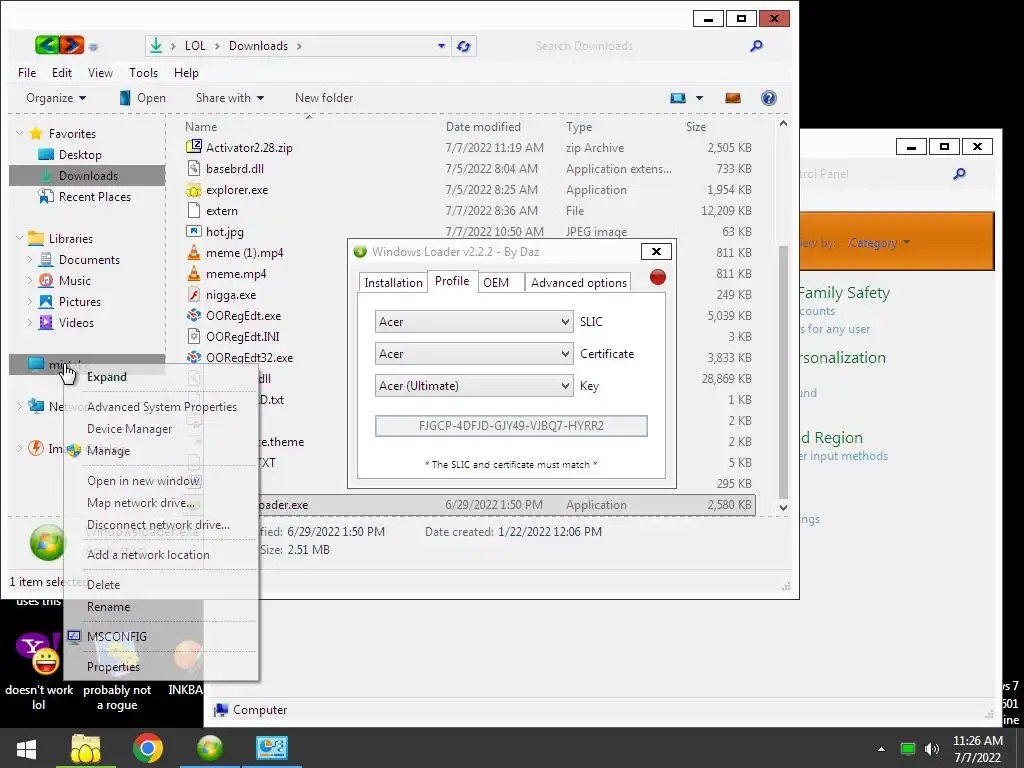This screenshot has height=768, width=1024.
Task: Select the OORegEdt.INI file icon
Action: [193, 336]
